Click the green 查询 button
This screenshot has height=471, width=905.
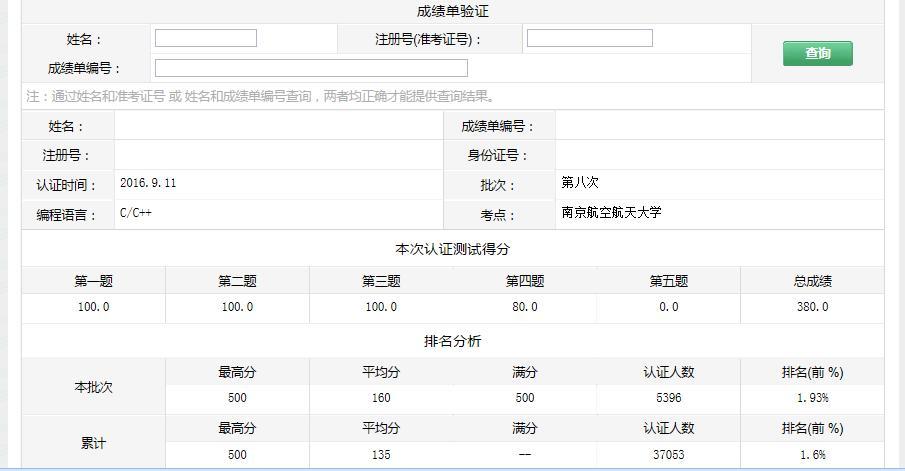(817, 53)
